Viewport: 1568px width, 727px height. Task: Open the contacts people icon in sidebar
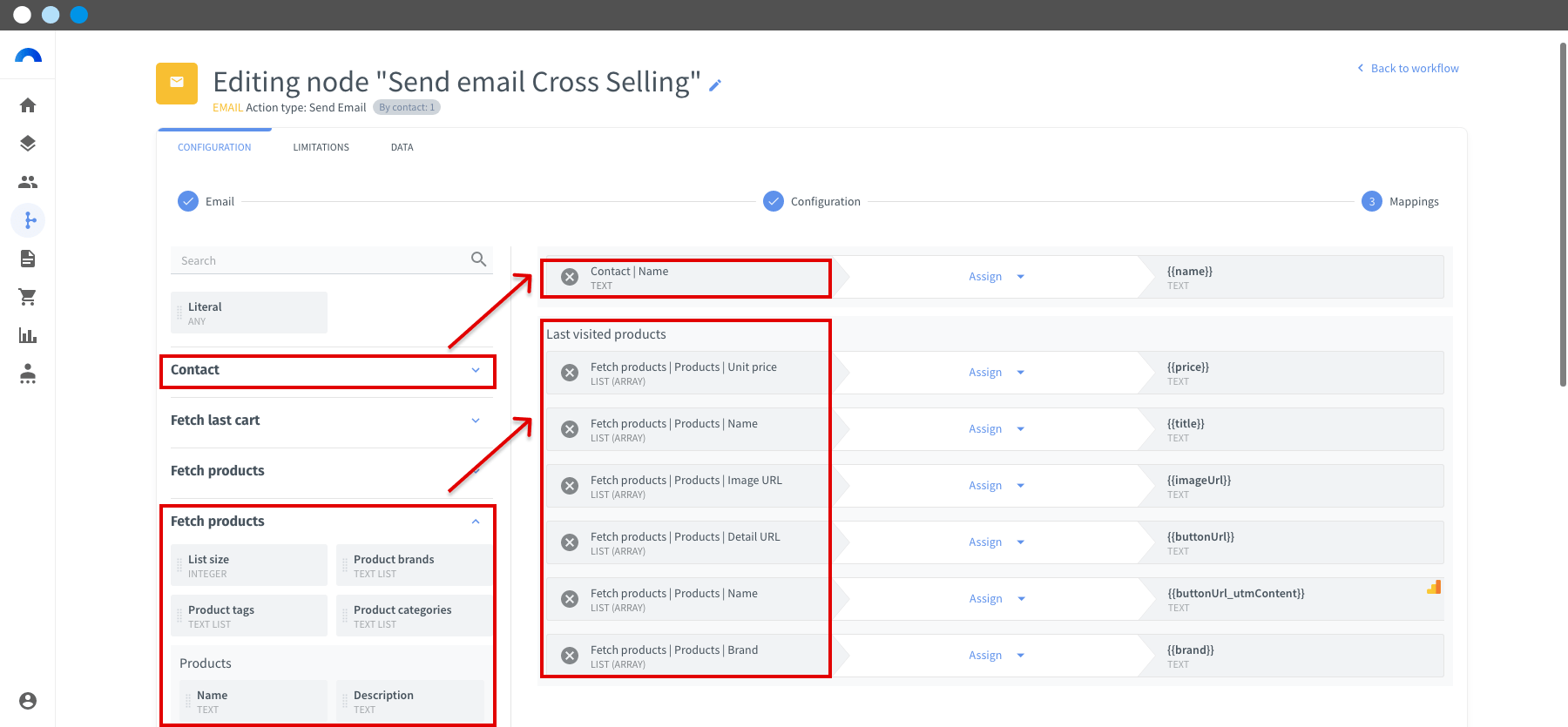pos(28,182)
